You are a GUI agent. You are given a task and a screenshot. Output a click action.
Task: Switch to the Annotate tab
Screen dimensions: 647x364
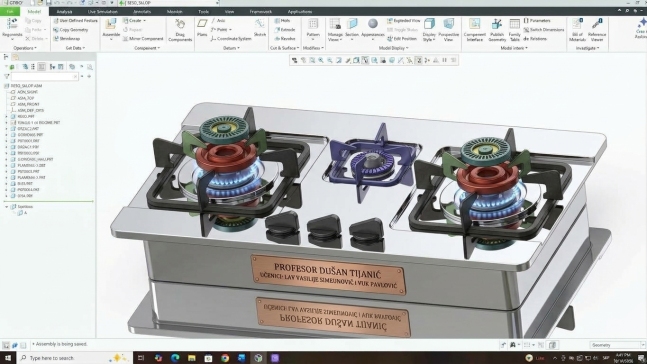tap(142, 12)
